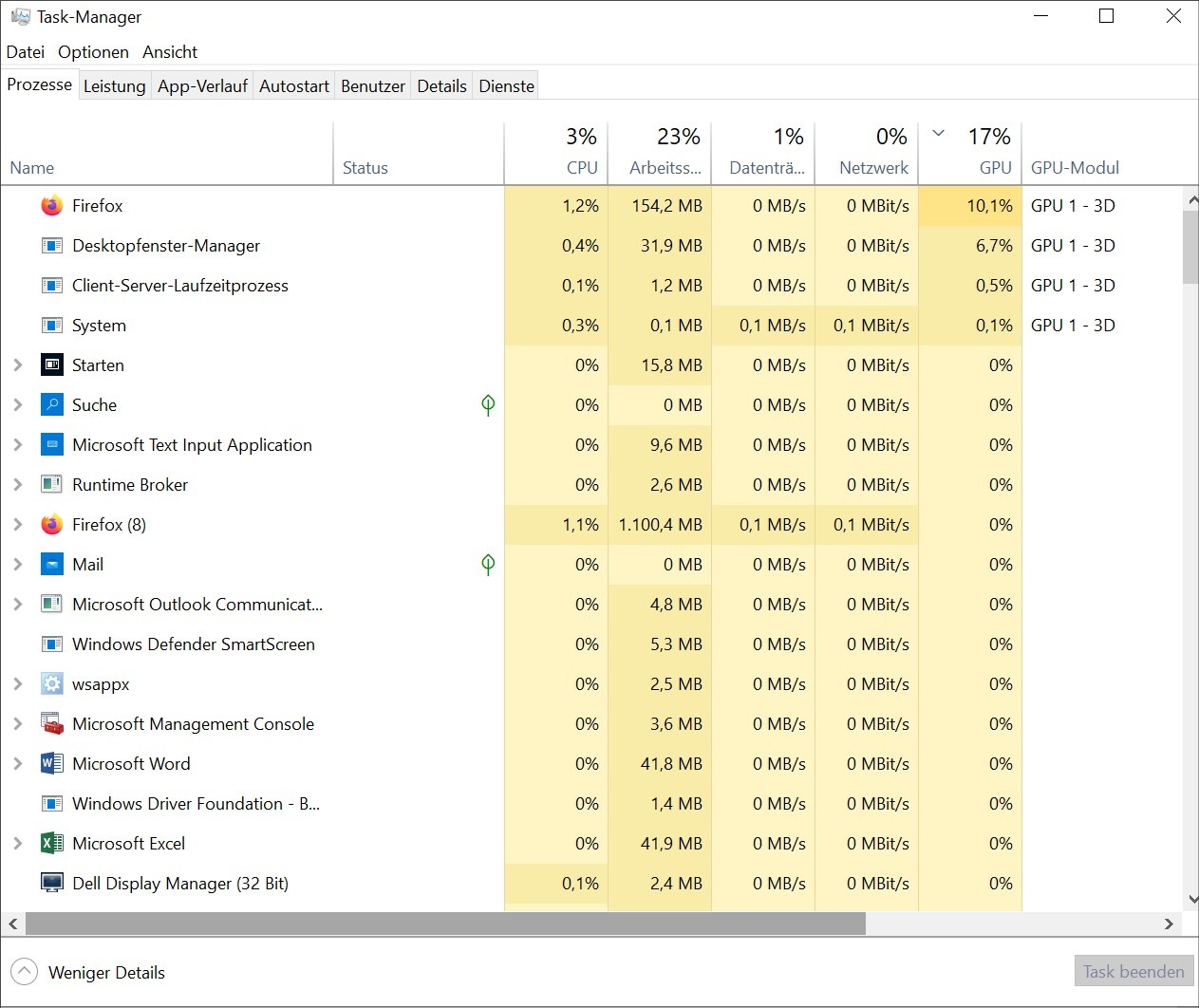Click the Mail app icon
This screenshot has width=1199, height=1008.
tap(52, 565)
